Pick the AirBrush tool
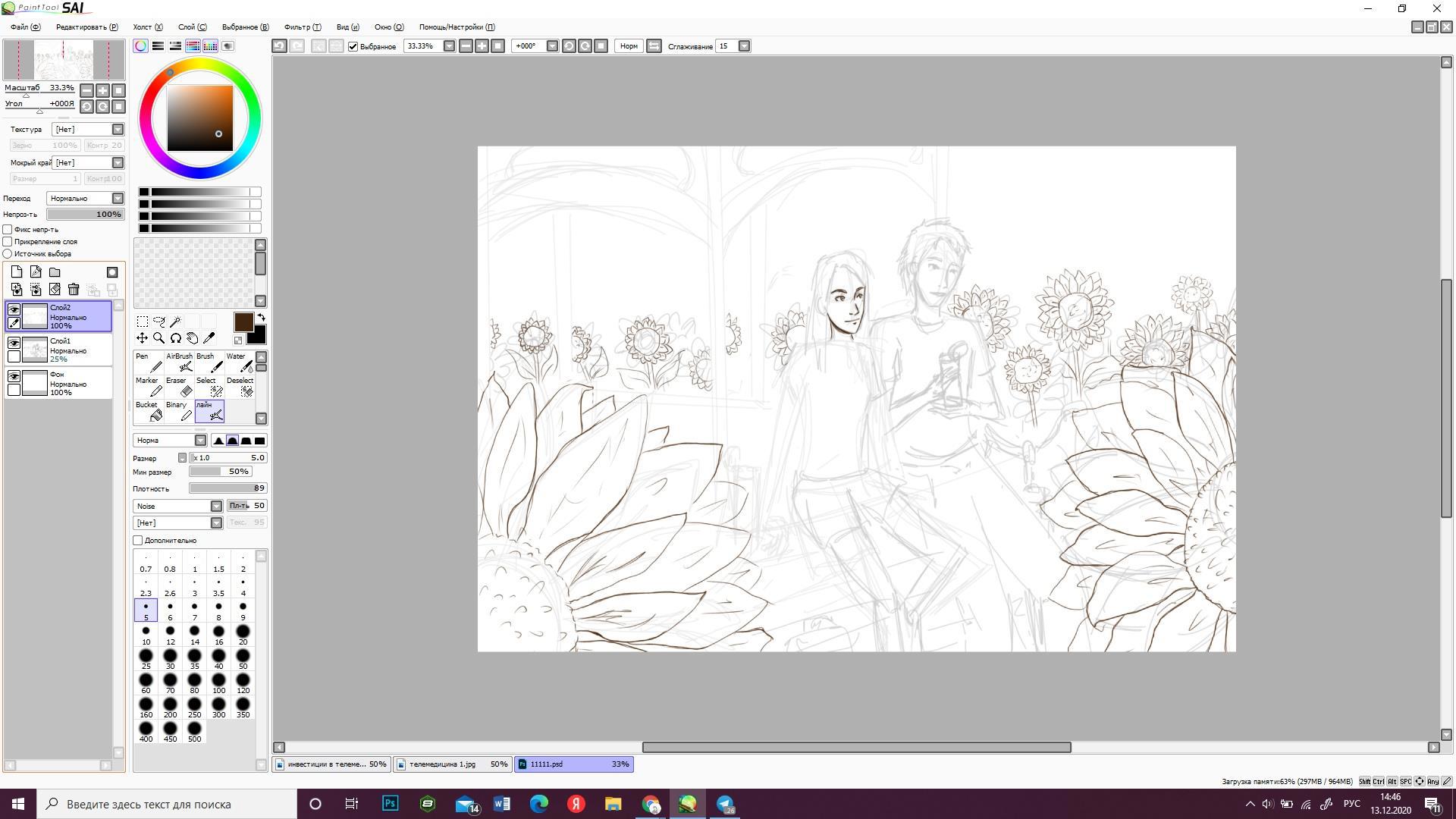Screen dimensions: 1456x819 coord(179,362)
